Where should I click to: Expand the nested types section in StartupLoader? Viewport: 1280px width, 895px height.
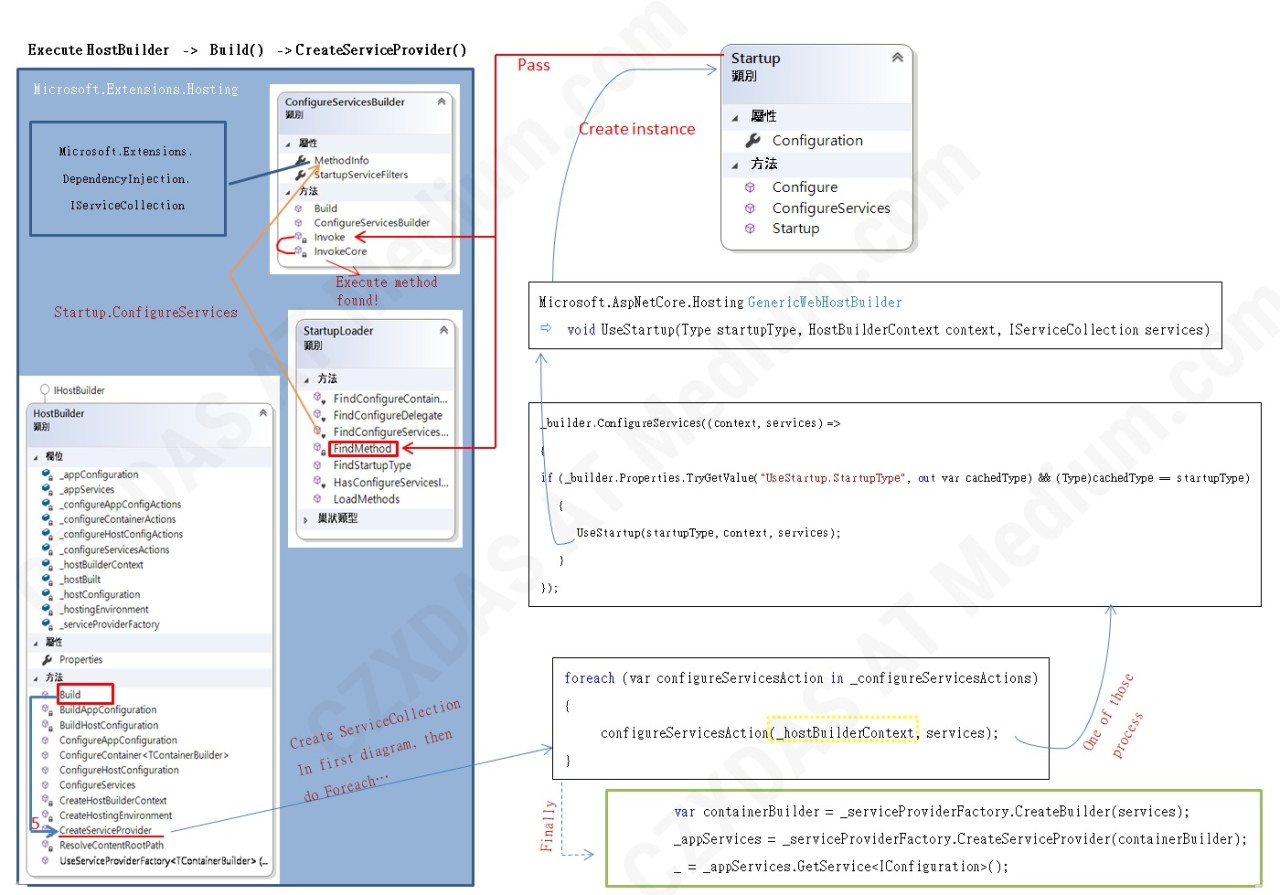[307, 519]
